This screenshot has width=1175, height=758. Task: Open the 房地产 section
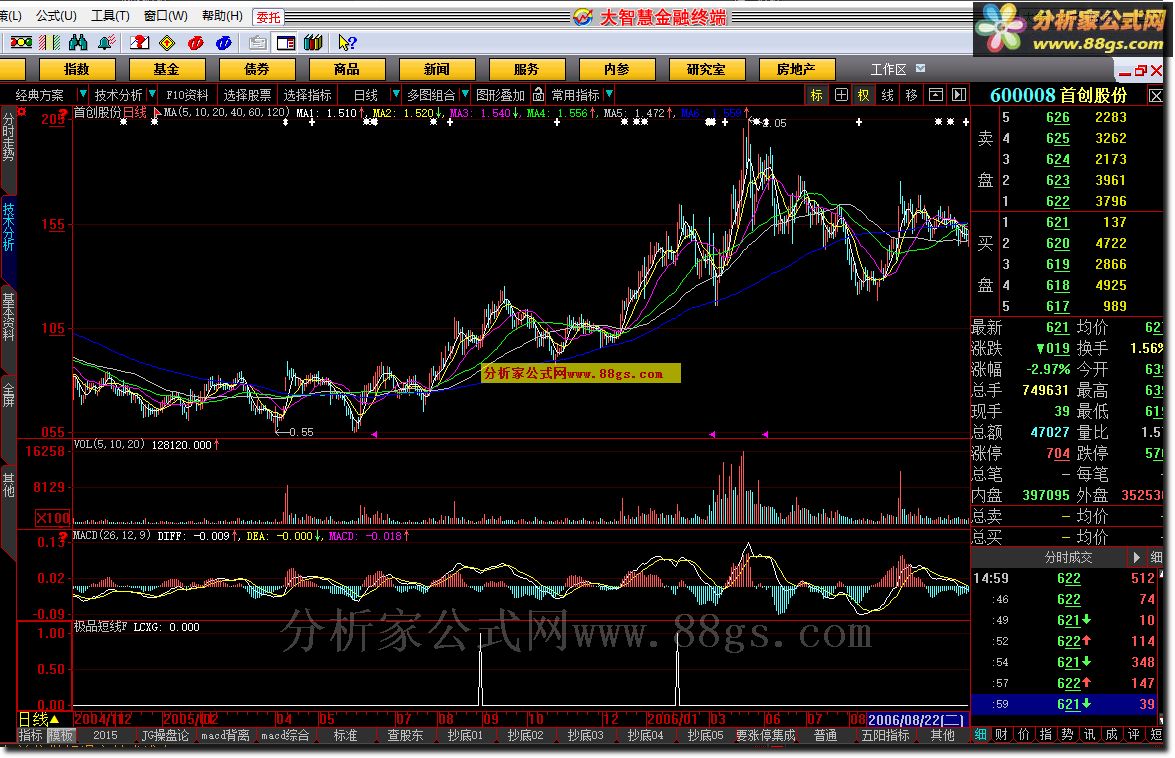(x=797, y=70)
